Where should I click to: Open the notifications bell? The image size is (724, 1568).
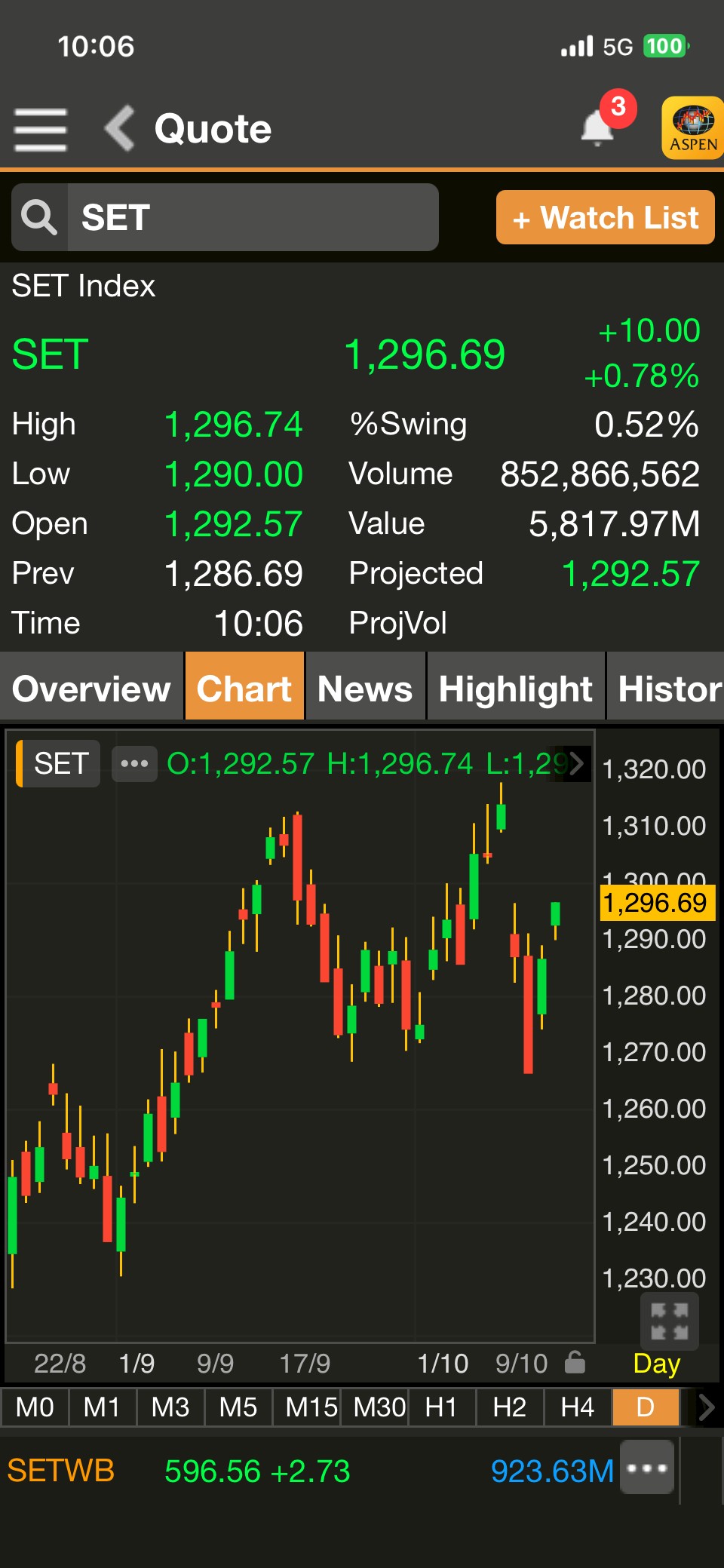[x=597, y=128]
